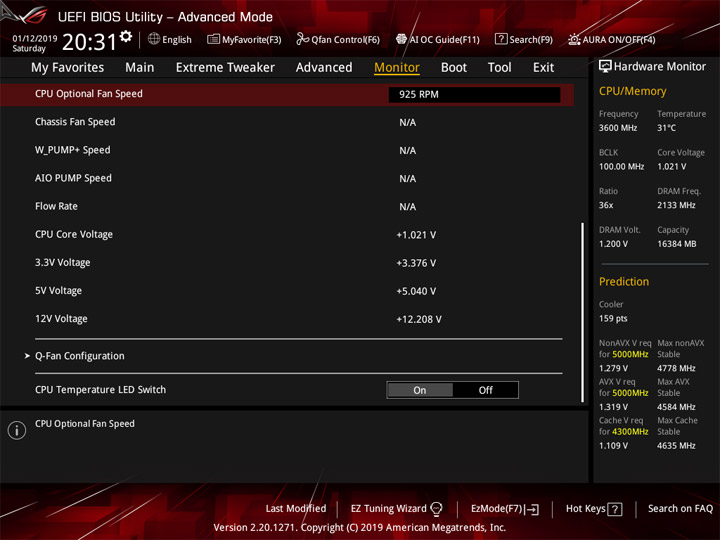The width and height of the screenshot is (720, 540).
Task: Click the info icon in help area
Action: click(17, 430)
